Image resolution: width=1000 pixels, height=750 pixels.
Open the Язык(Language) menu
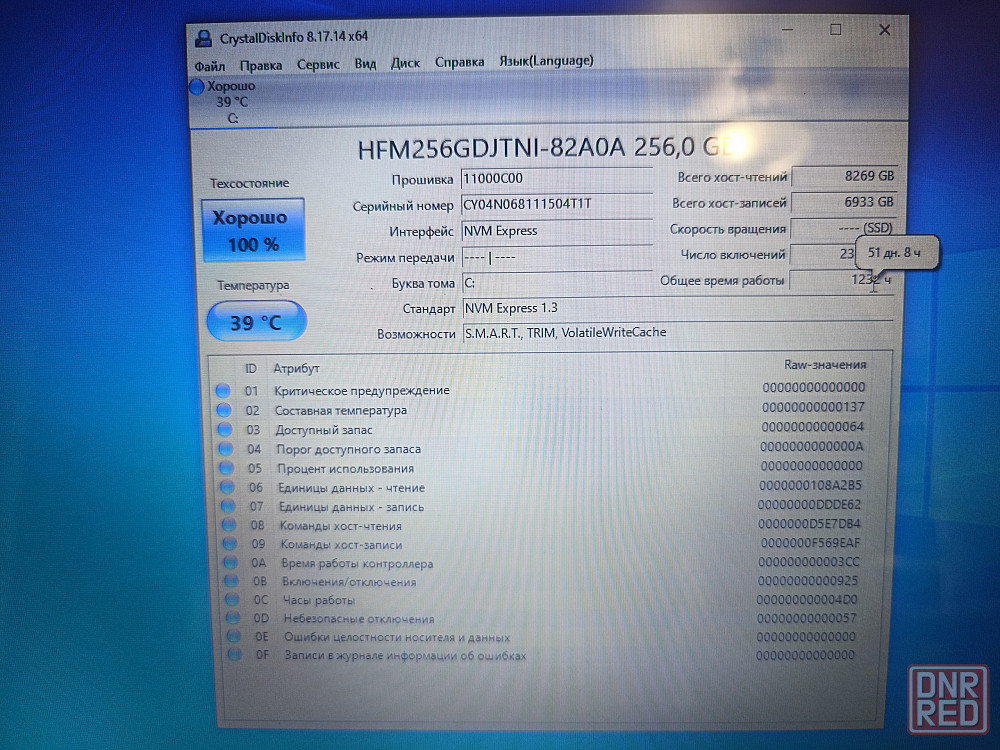(546, 61)
